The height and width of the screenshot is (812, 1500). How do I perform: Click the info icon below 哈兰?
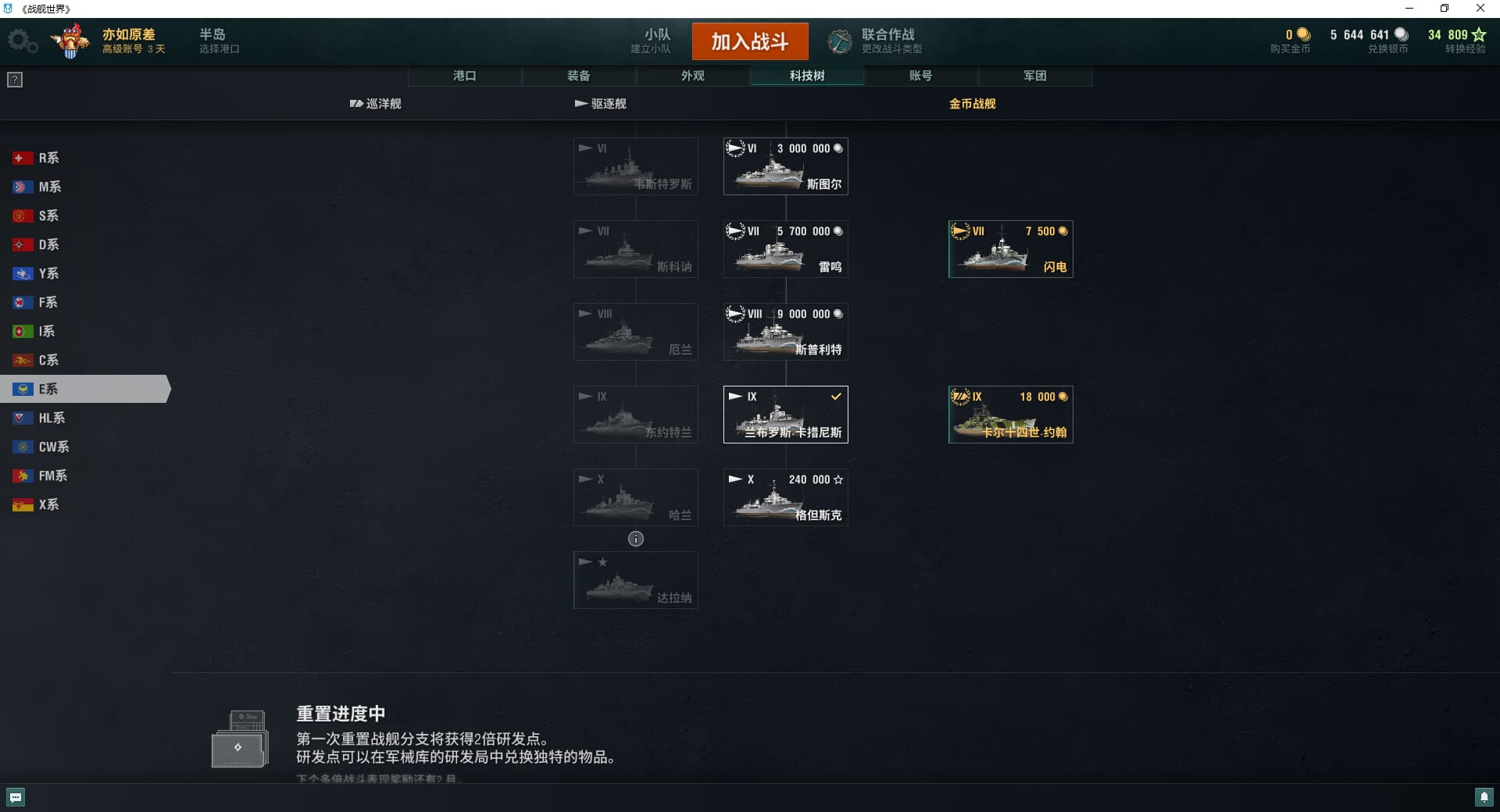click(636, 539)
